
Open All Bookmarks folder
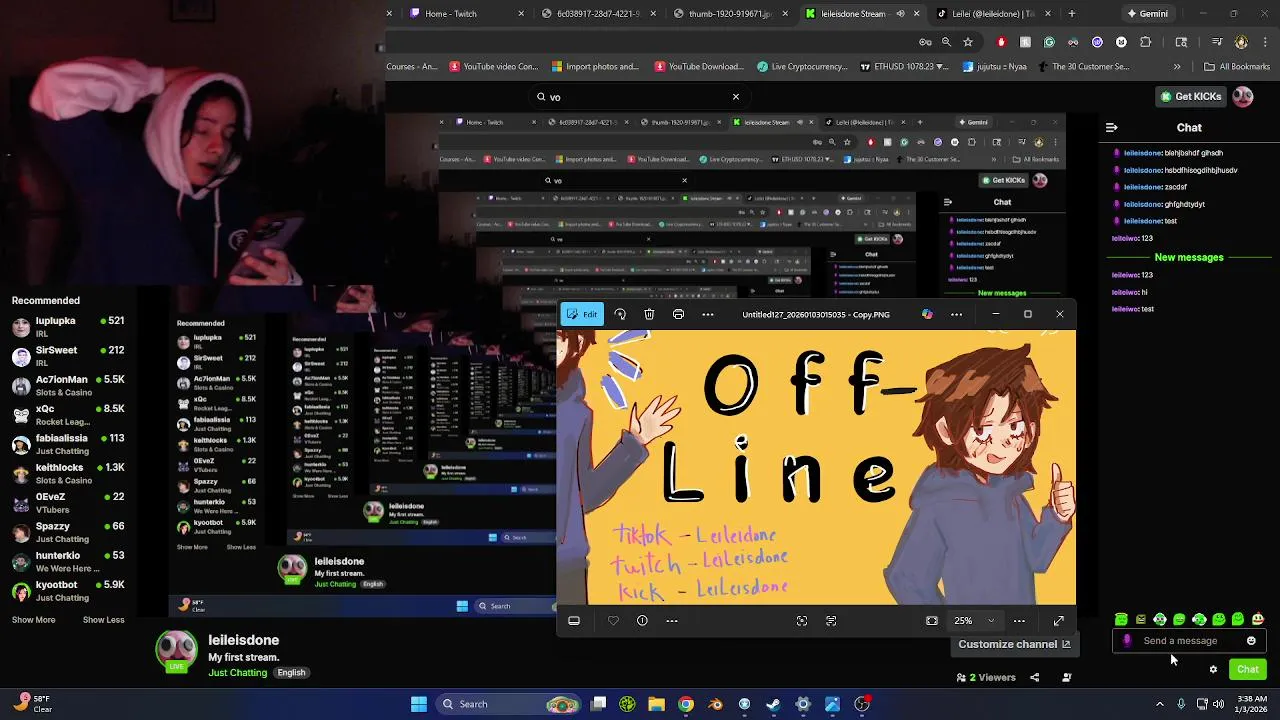tap(1237, 67)
